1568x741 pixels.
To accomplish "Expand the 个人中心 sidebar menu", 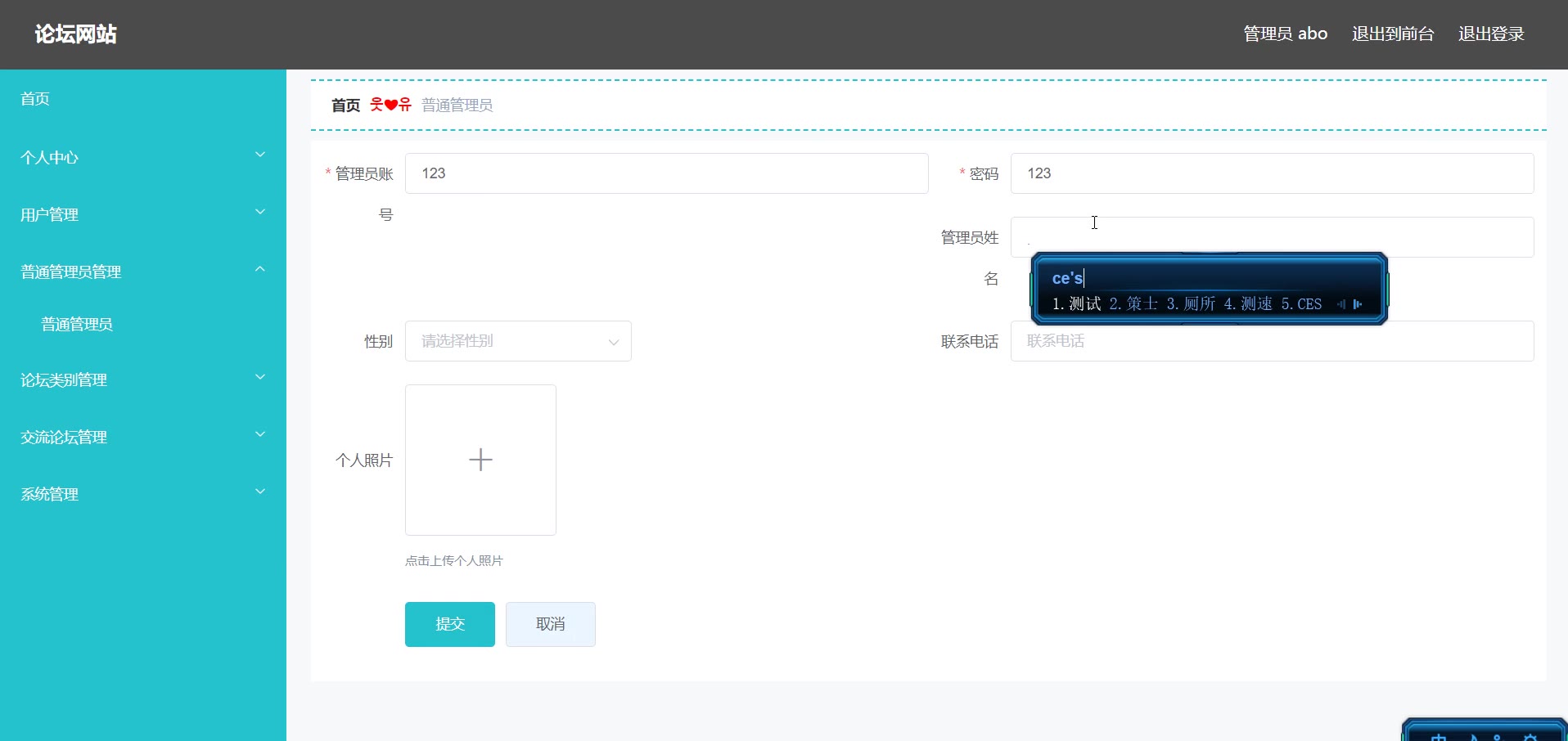I will 142,157.
